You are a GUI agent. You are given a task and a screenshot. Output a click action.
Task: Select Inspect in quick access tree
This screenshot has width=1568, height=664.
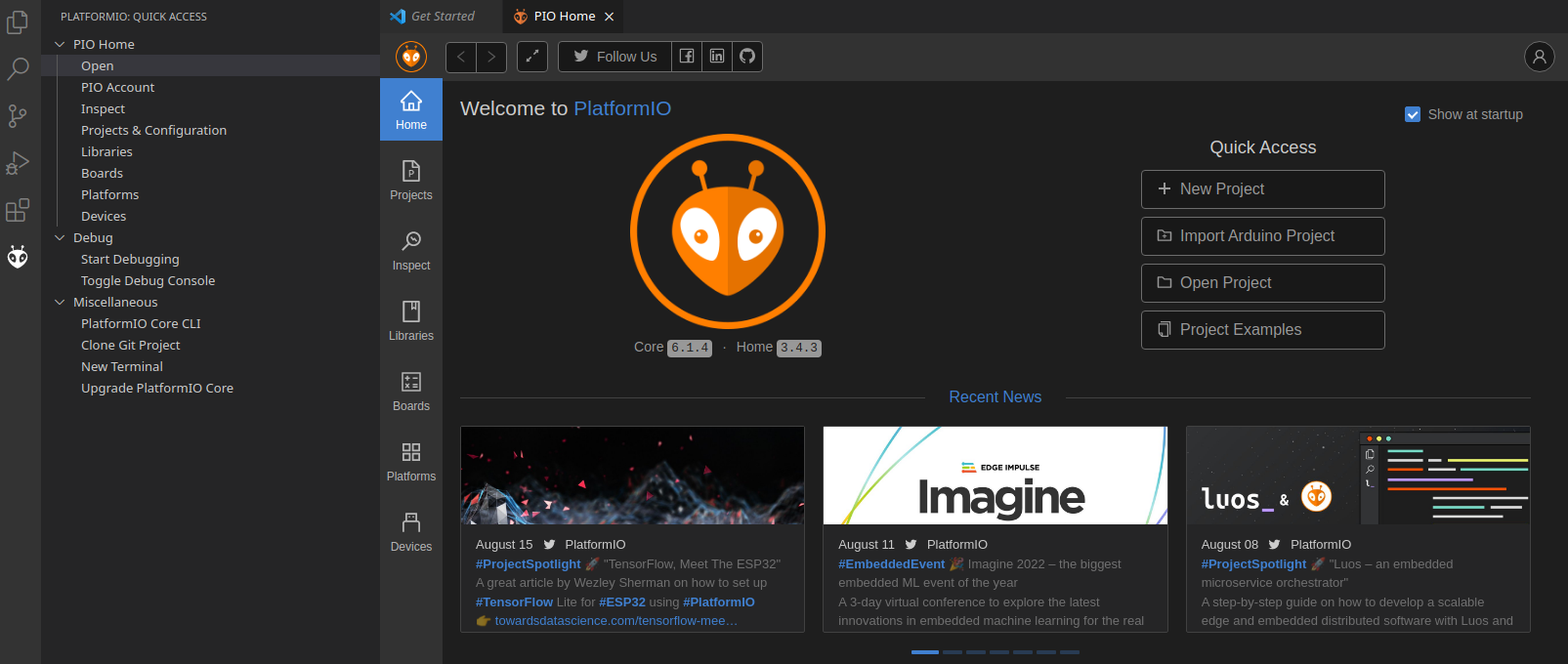tap(210, 108)
